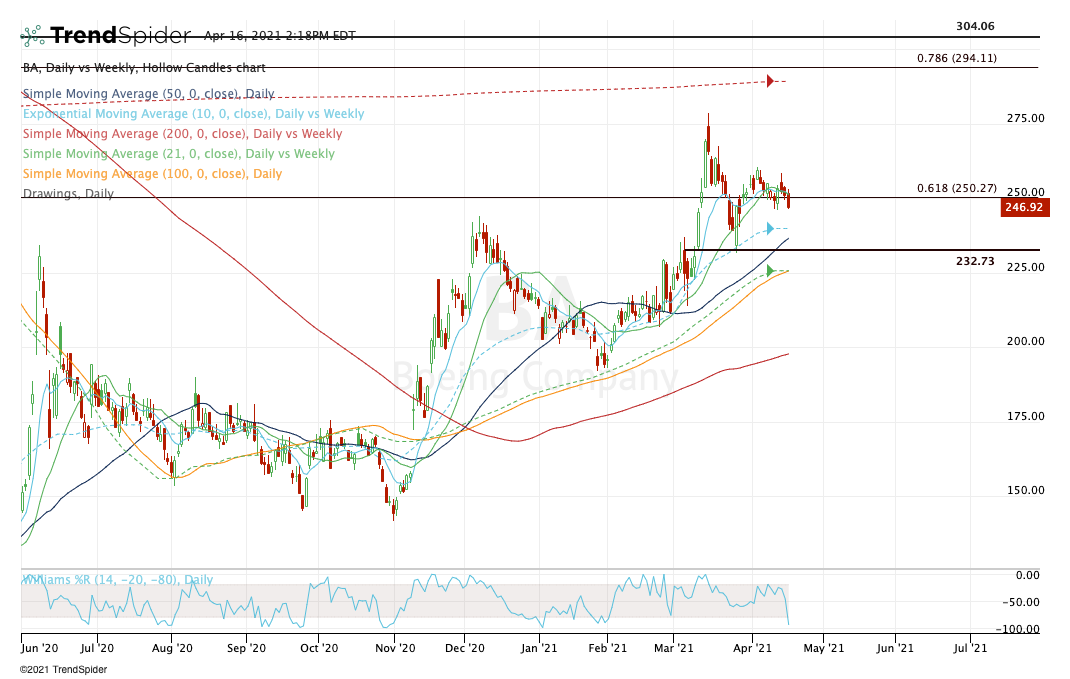
Task: Click the Nov '20 date axis label
Action: (x=394, y=648)
